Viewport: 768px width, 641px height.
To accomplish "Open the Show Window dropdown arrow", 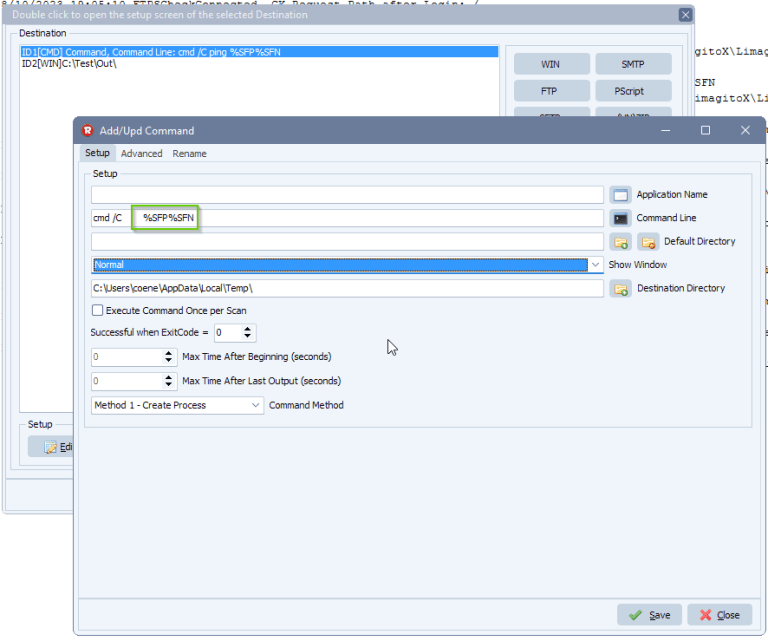I will click(x=595, y=265).
